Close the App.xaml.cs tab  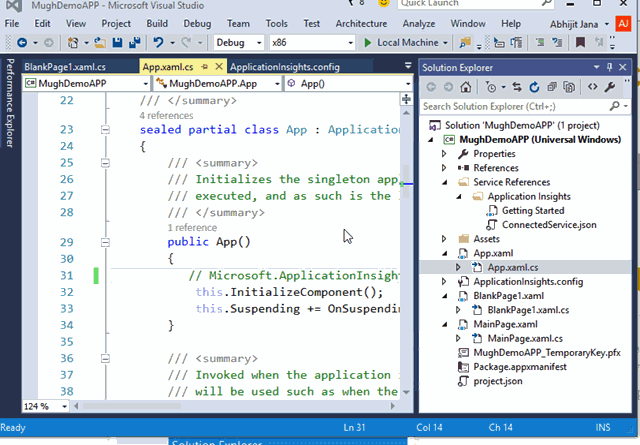(x=219, y=67)
